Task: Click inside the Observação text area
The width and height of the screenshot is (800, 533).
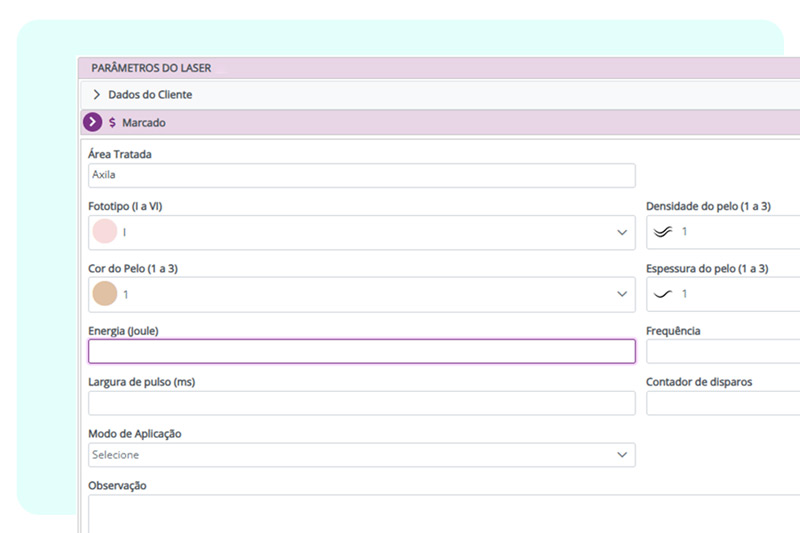Action: tap(444, 514)
